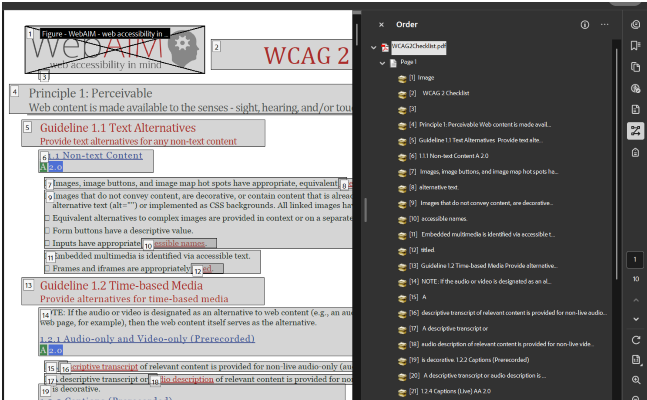Viewport: 647px width, 400px height.
Task: Go to previous page with up chevron
Action: 636,300
